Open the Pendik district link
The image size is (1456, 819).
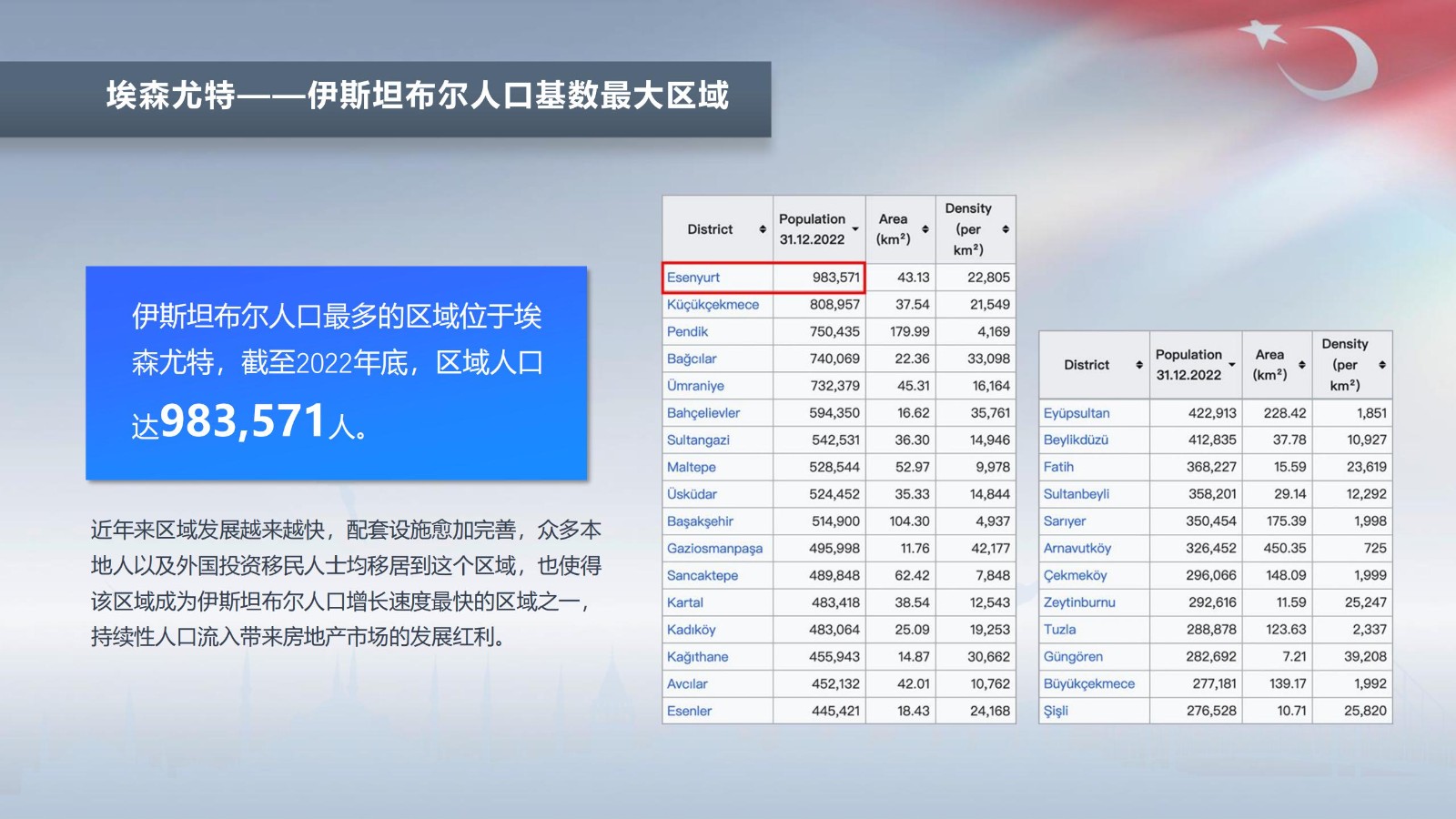click(x=687, y=332)
